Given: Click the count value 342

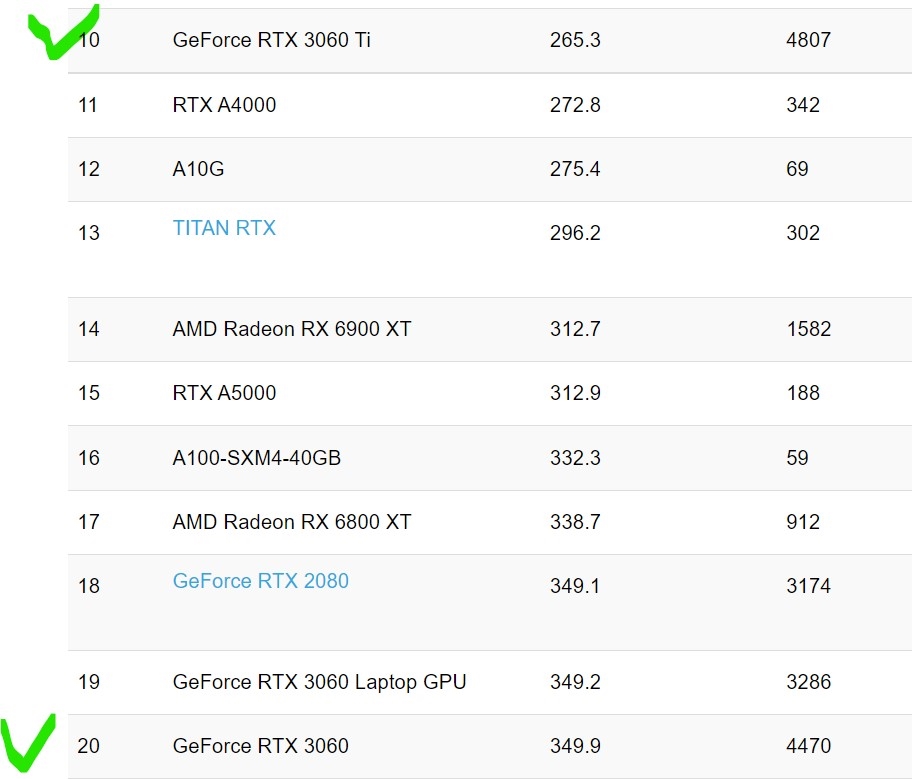Looking at the screenshot, I should [x=803, y=105].
